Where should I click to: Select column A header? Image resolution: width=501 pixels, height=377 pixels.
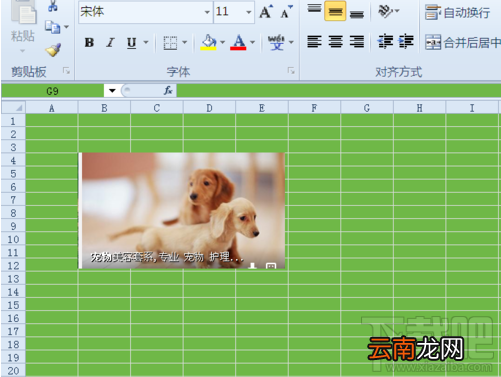coord(52,108)
